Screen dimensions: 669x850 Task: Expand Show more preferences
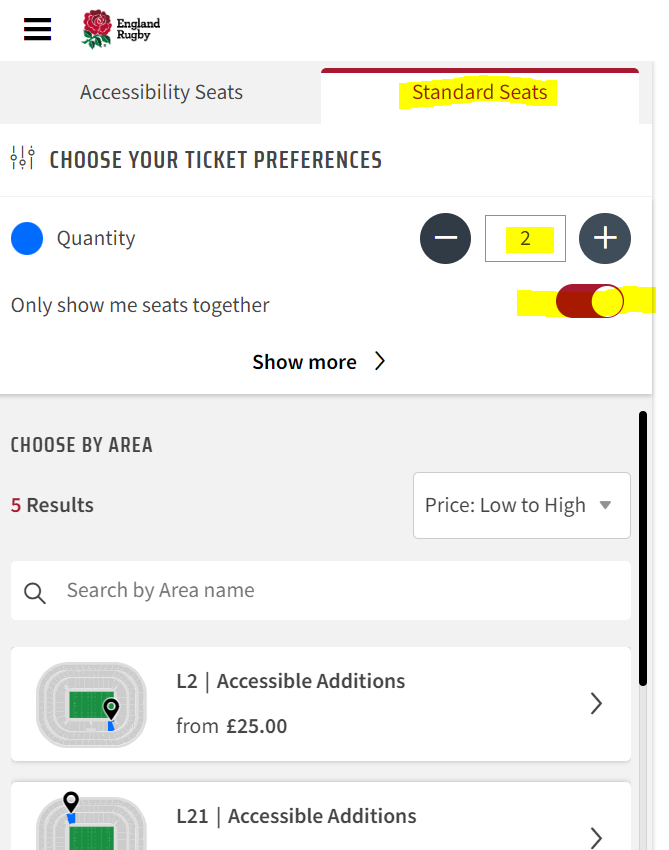(x=319, y=362)
